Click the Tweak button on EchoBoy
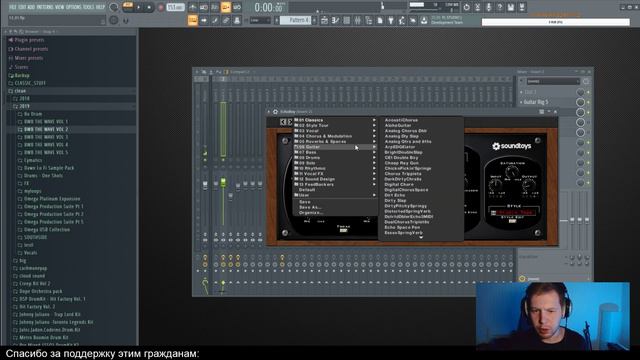Screen dimensions: 640x360 [343, 230]
